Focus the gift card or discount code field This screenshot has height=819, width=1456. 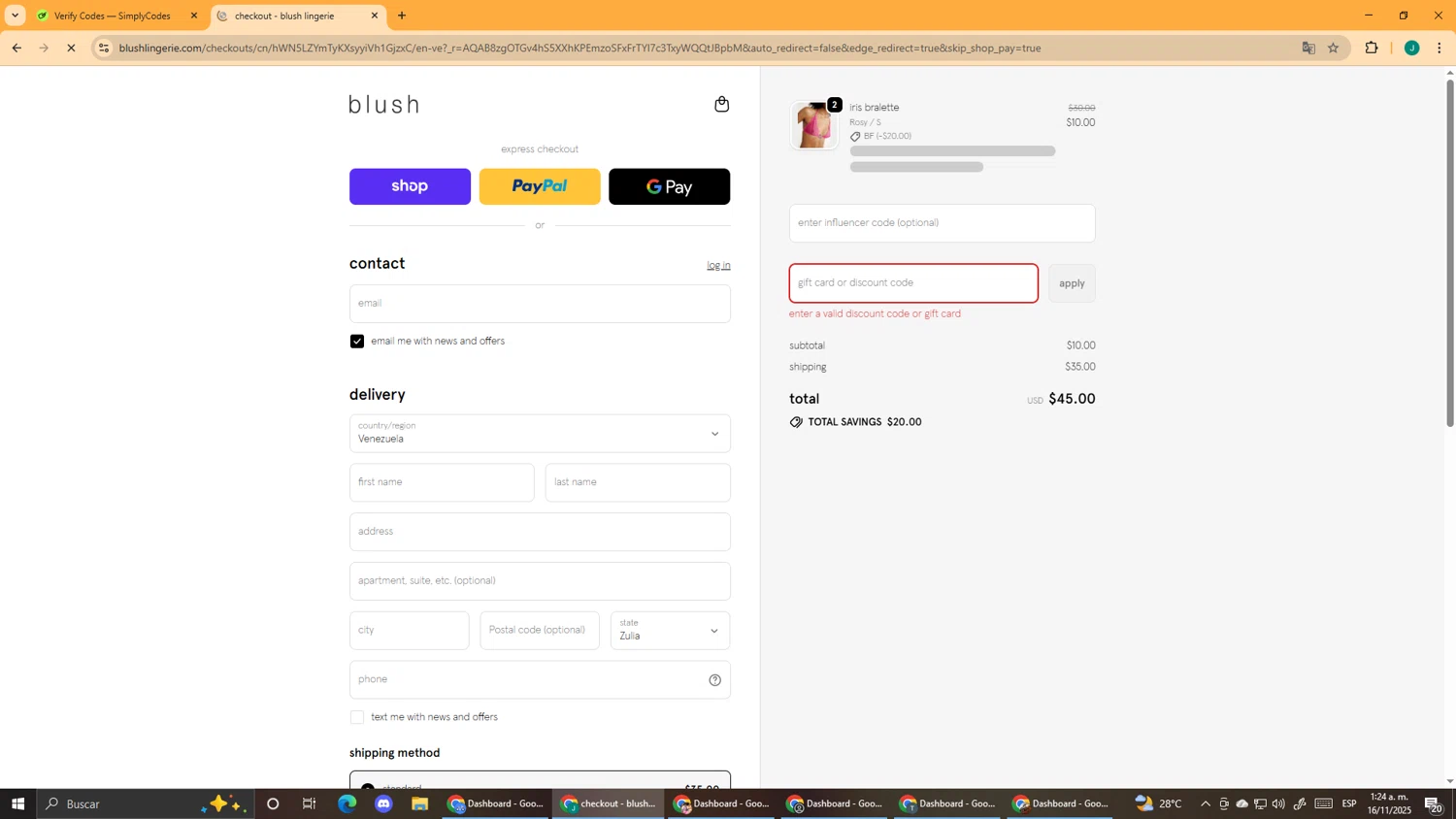click(913, 283)
